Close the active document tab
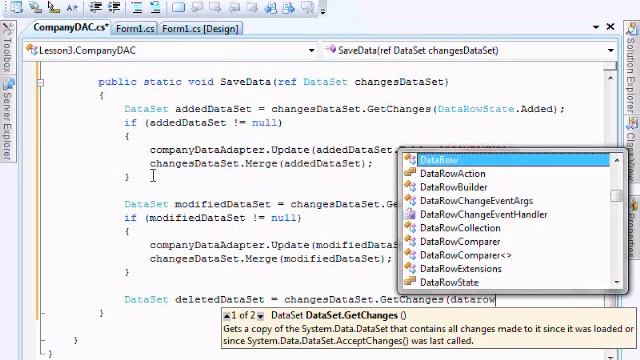Image resolution: width=640 pixels, height=360 pixels. point(611,27)
